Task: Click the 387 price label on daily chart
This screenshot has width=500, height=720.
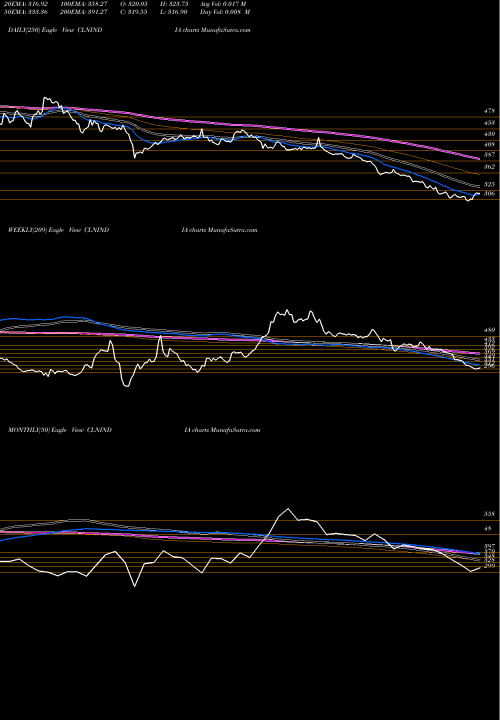Action: pyautogui.click(x=489, y=155)
